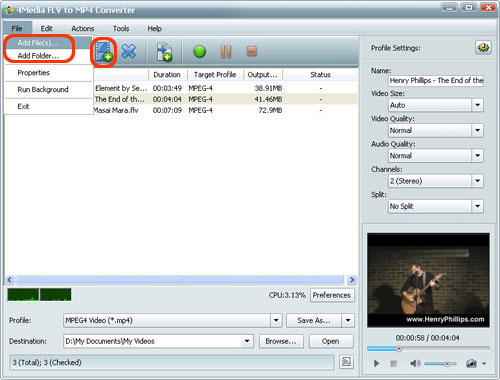Remove selected file with the blue X icon
This screenshot has height=380, width=500.
(129, 51)
